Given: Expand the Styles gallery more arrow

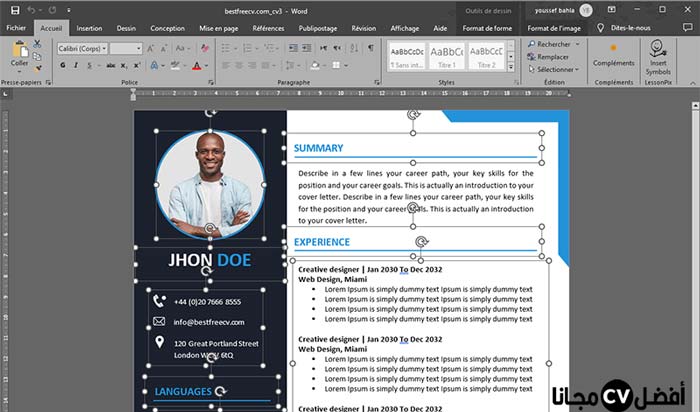Looking at the screenshot, I should tap(511, 67).
